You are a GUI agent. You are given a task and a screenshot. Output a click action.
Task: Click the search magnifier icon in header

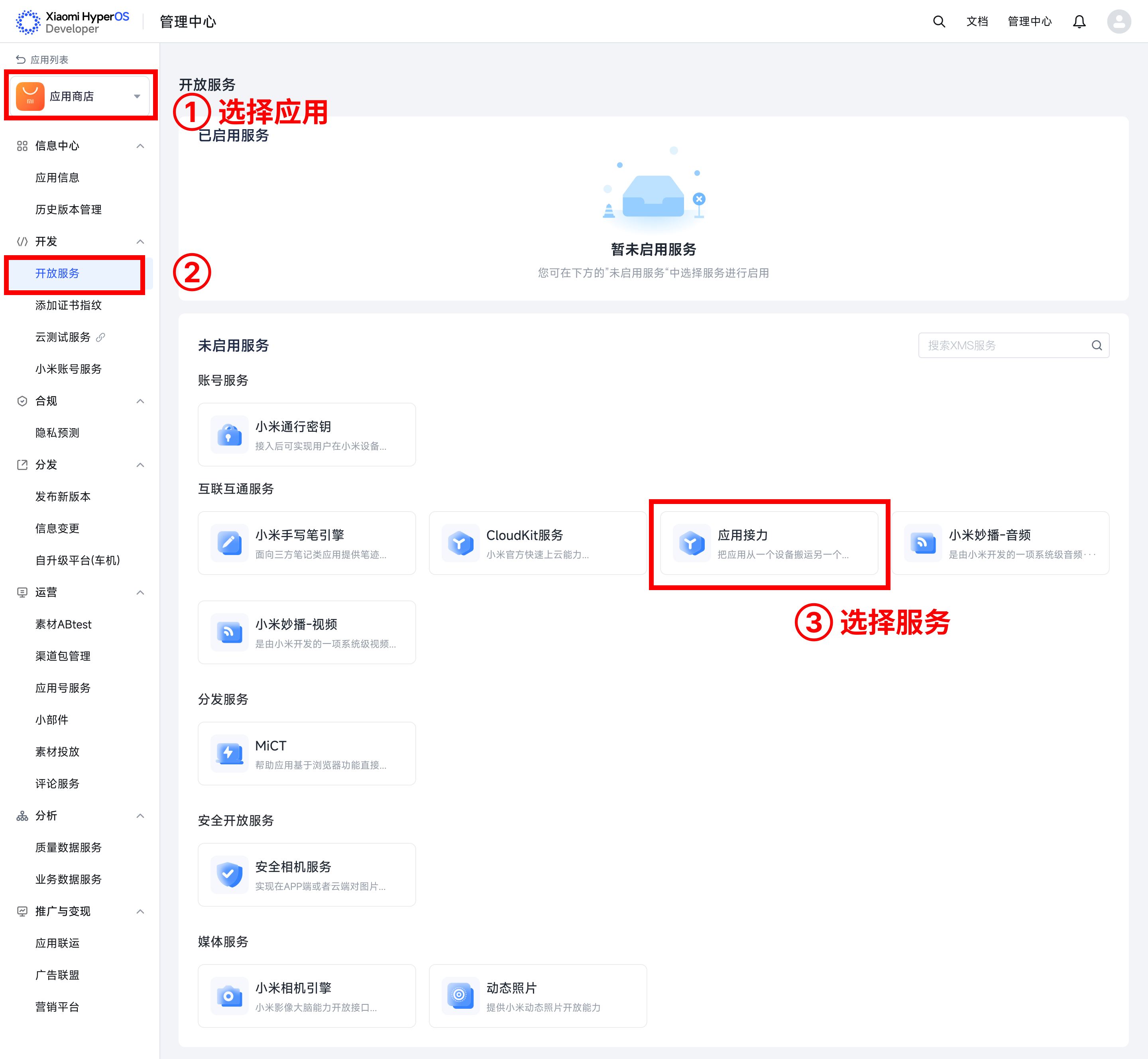pyautogui.click(x=938, y=22)
